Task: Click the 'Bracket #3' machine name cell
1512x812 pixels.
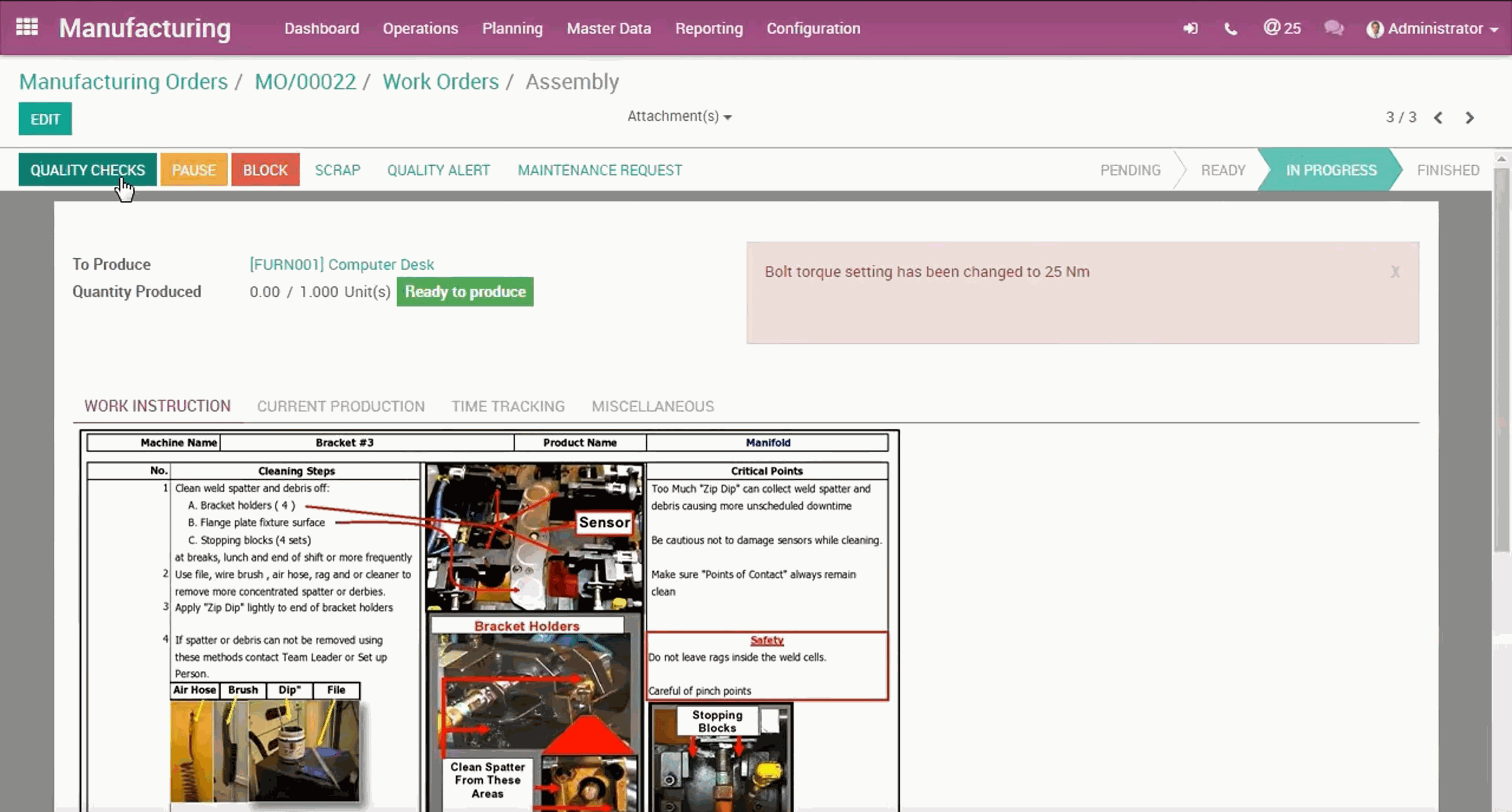Action: pos(367,442)
